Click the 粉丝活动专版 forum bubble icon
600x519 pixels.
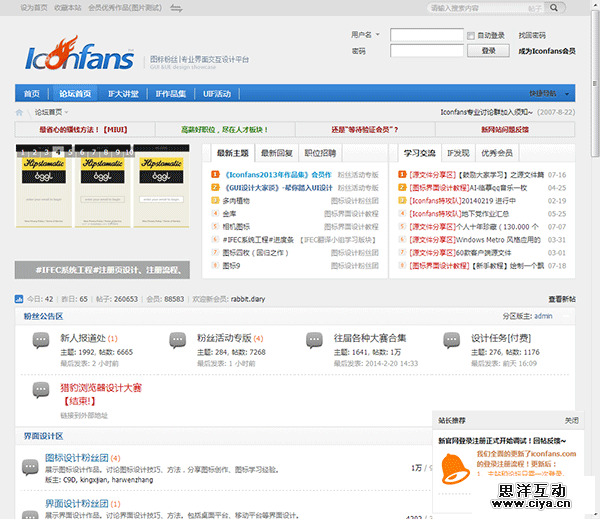[x=176, y=342]
